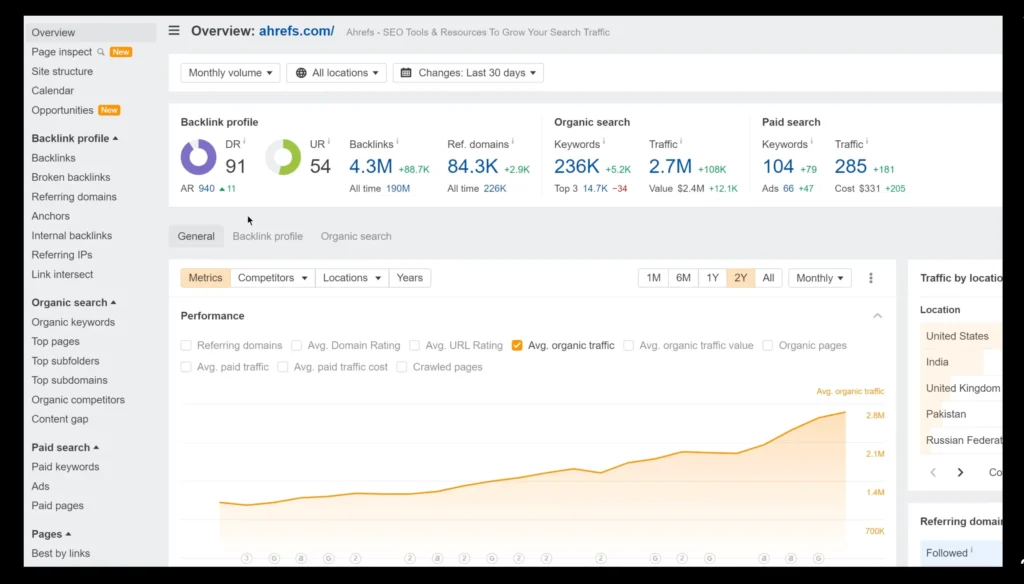Click the info icon next to DR

(x=244, y=141)
